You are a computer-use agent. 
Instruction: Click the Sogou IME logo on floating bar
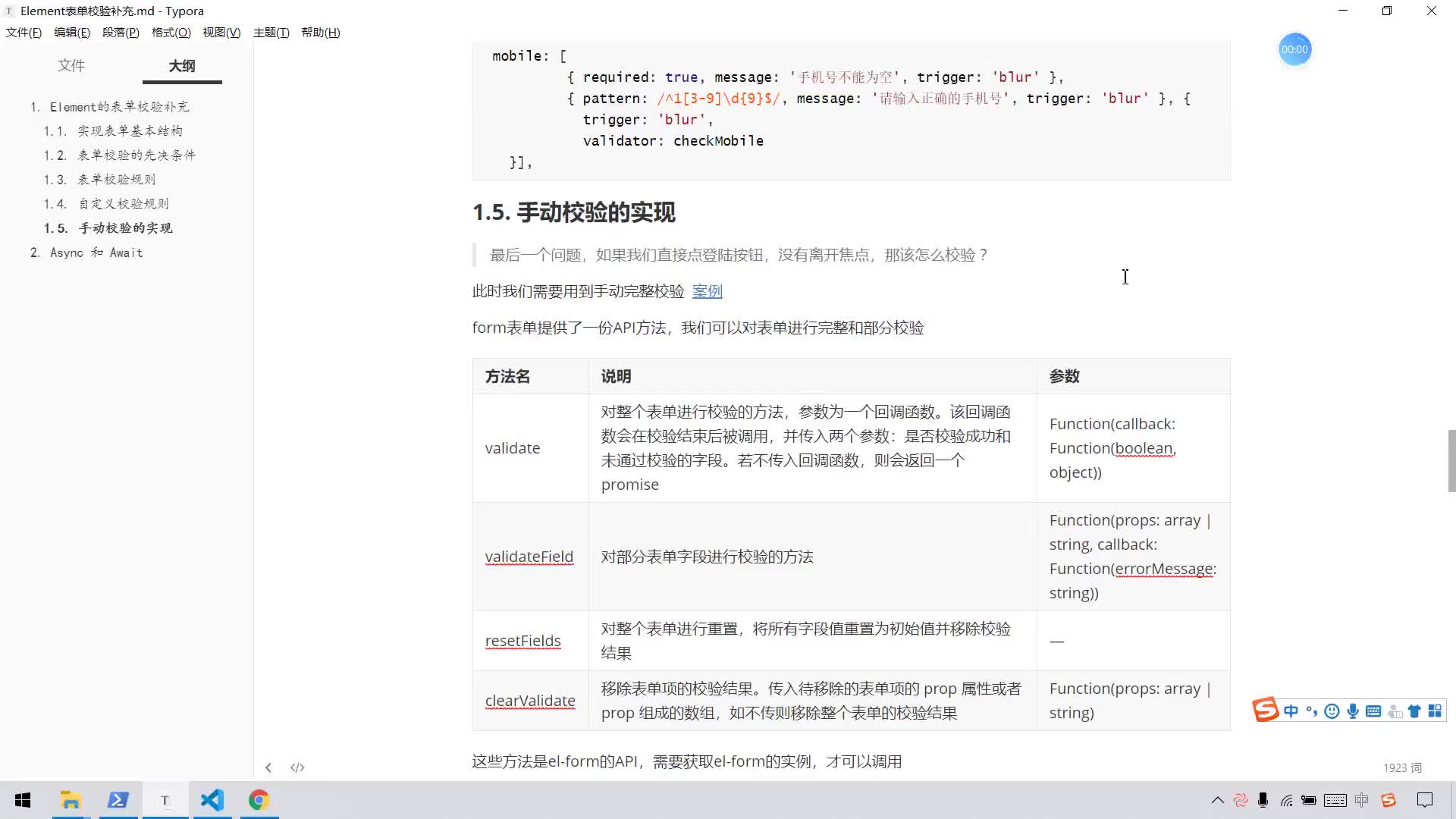[x=1266, y=711]
